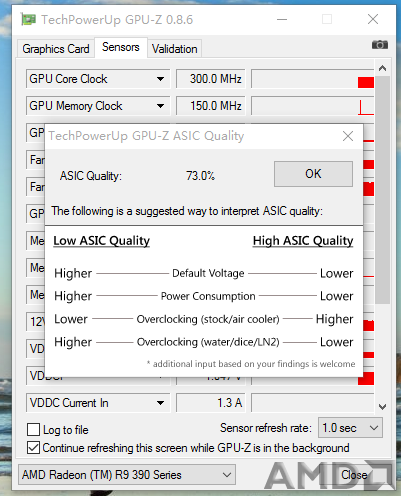401x496 pixels.
Task: Open the Validation tab
Action: point(175,49)
